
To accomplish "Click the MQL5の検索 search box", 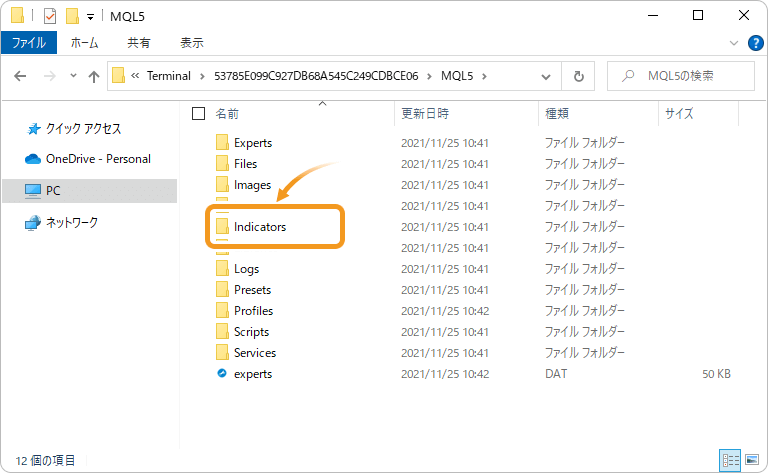I will (x=681, y=76).
